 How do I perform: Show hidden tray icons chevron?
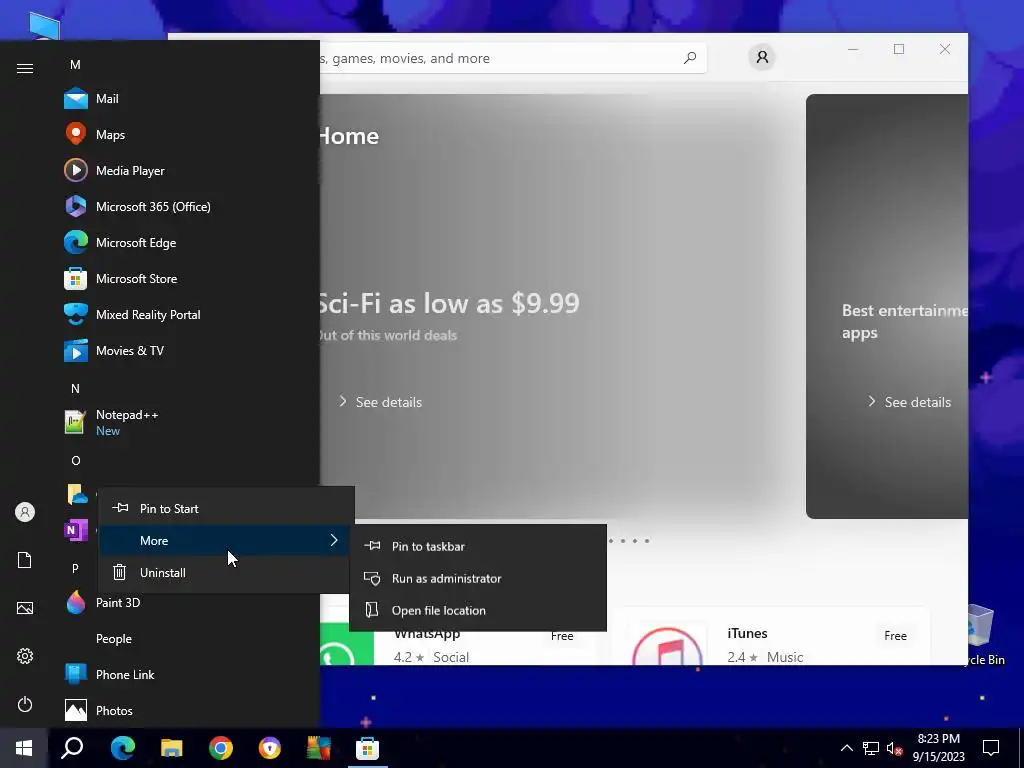click(846, 748)
